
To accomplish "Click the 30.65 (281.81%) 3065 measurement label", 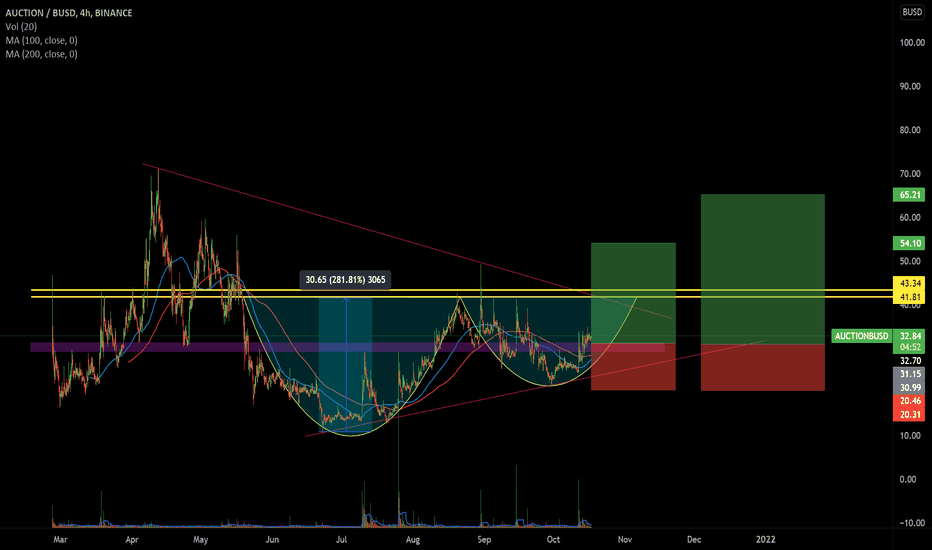I will click(345, 279).
